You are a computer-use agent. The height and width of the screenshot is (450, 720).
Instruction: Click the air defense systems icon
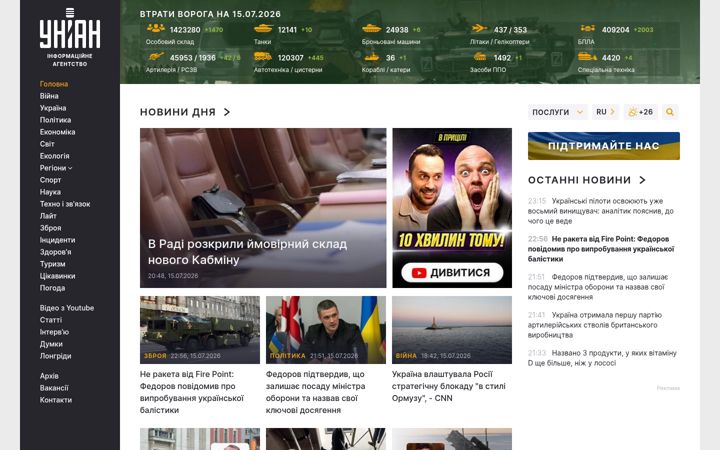[x=480, y=56]
